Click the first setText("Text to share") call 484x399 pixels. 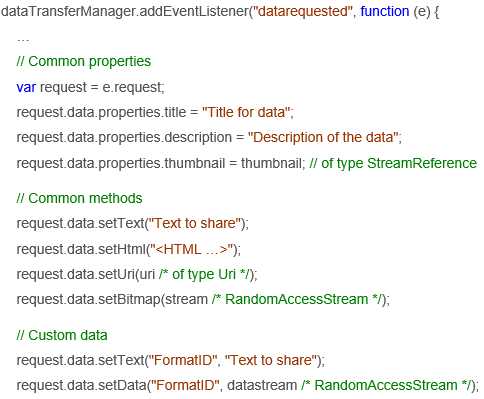(132, 223)
